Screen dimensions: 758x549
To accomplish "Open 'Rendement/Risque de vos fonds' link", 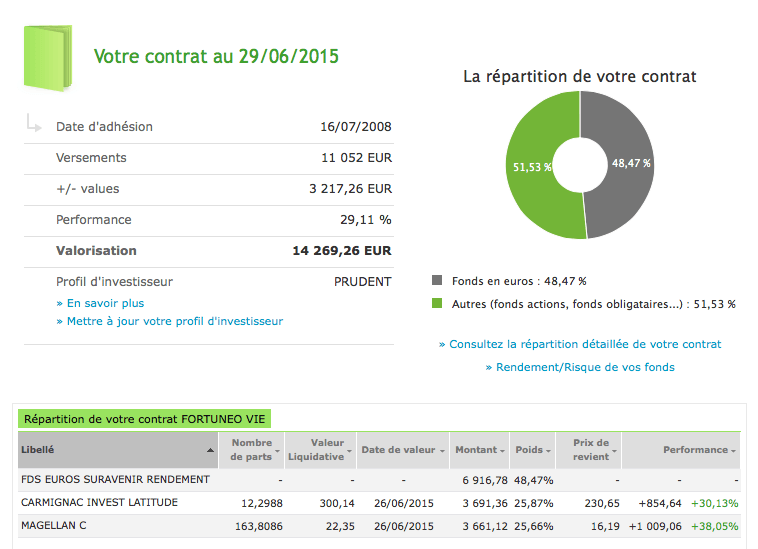I will [x=580, y=367].
